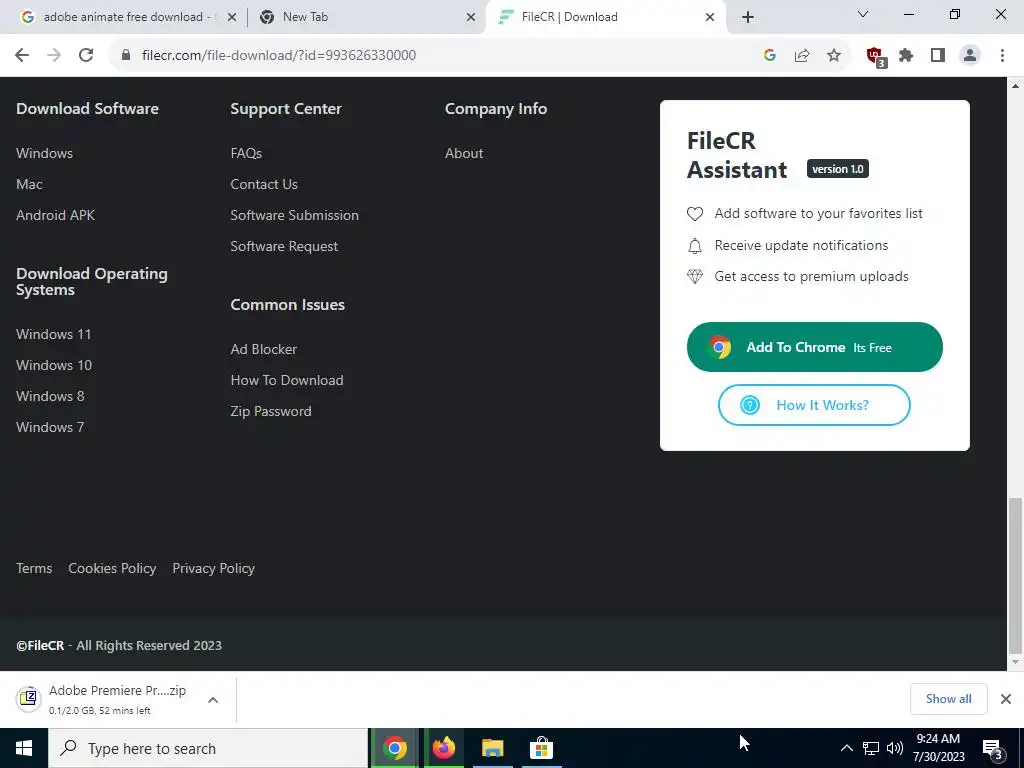Open Firefox from the taskbar
This screenshot has width=1024, height=768.
tap(443, 748)
